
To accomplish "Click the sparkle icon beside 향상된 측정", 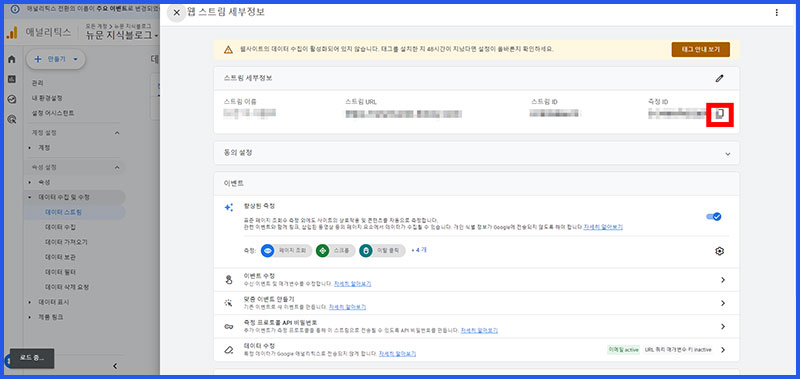I will (x=229, y=208).
